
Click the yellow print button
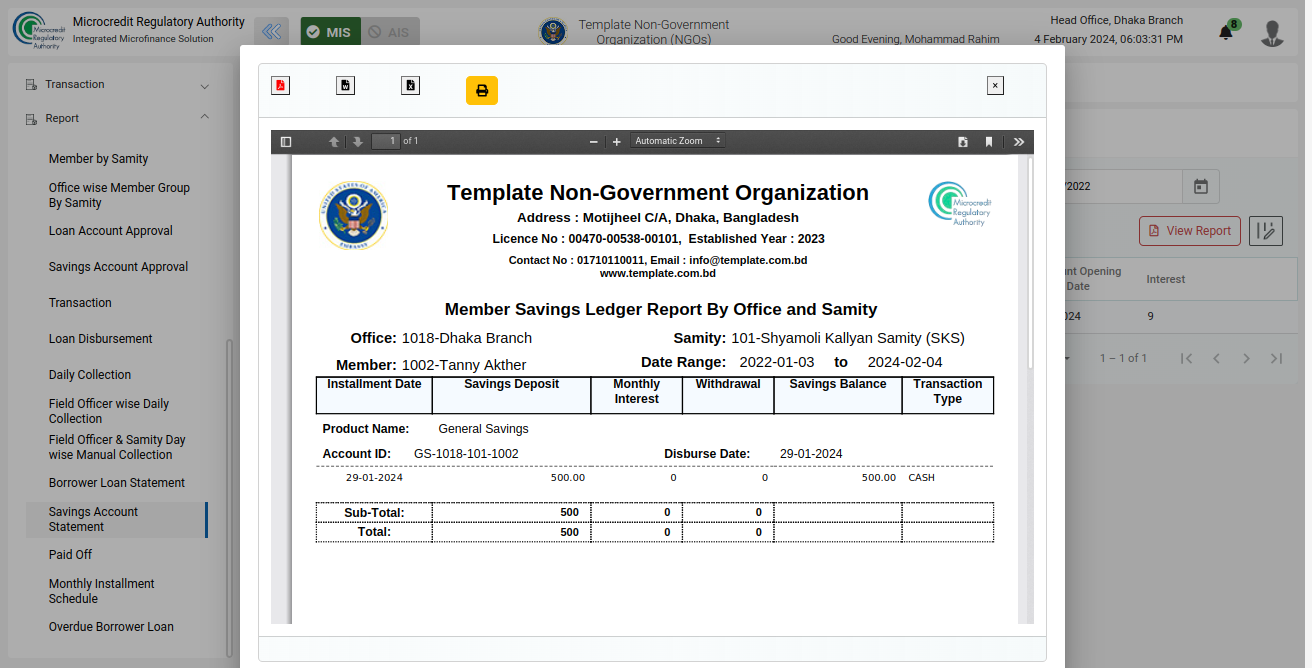[x=482, y=91]
